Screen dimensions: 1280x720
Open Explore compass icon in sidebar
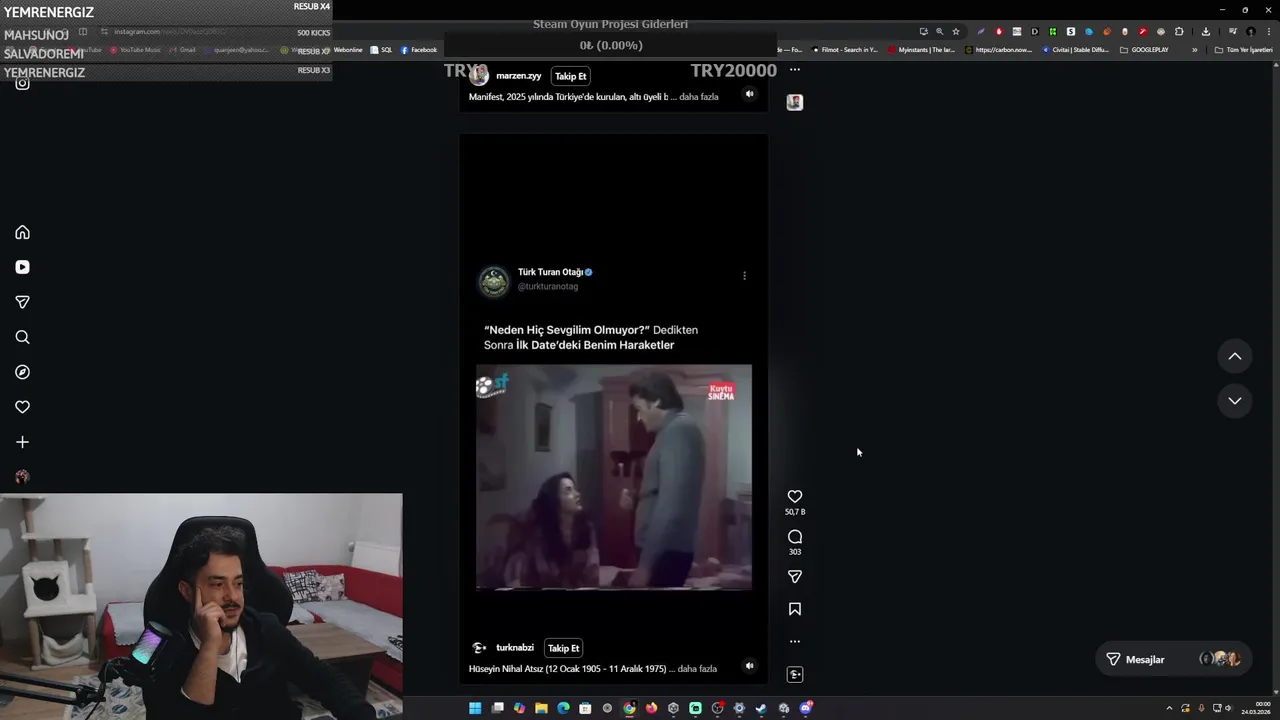[22, 372]
